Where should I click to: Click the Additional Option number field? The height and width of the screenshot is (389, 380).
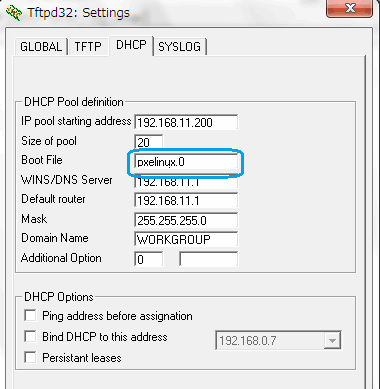[148, 259]
